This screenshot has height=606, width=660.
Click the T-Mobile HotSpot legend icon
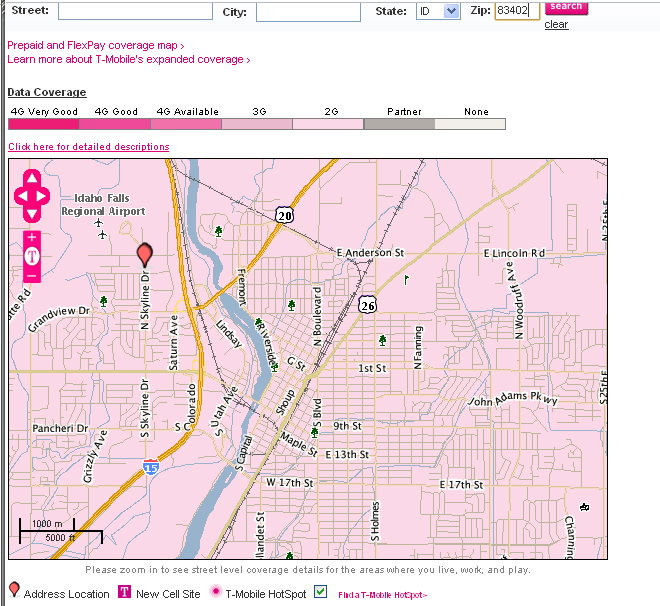click(x=216, y=591)
